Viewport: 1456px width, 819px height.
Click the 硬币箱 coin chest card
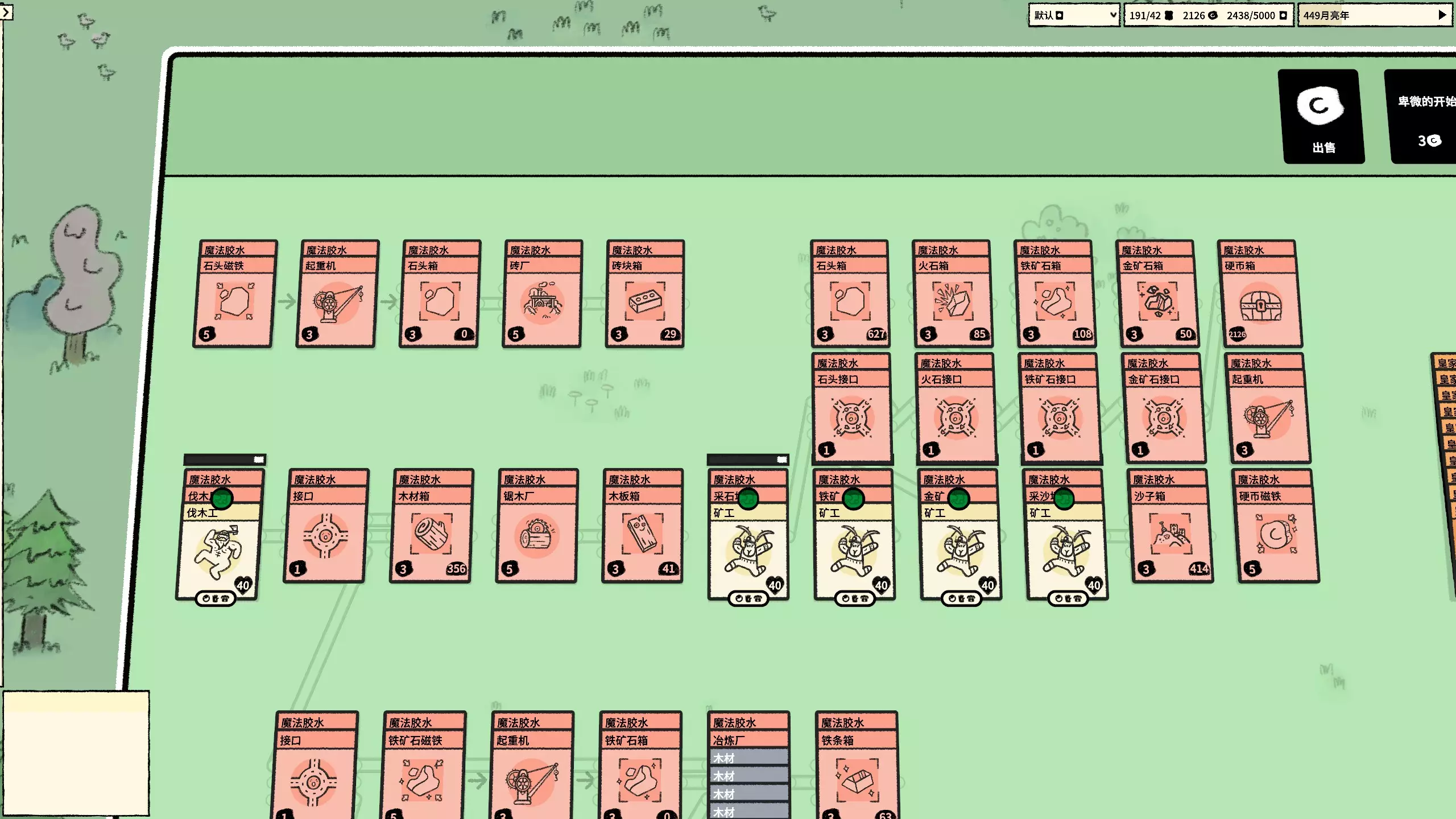click(1260, 301)
